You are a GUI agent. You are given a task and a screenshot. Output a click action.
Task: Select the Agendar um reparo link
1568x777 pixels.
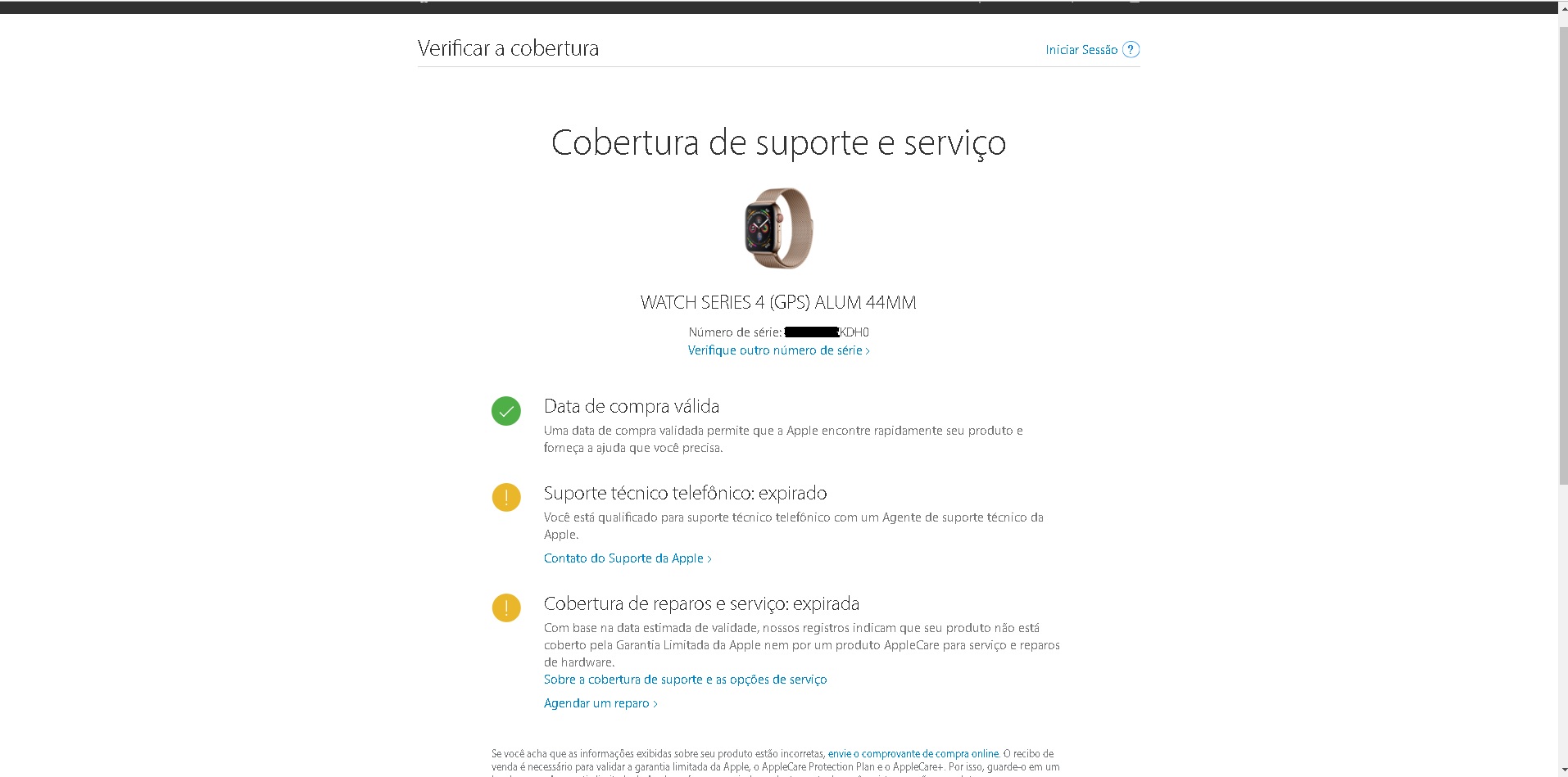(600, 703)
